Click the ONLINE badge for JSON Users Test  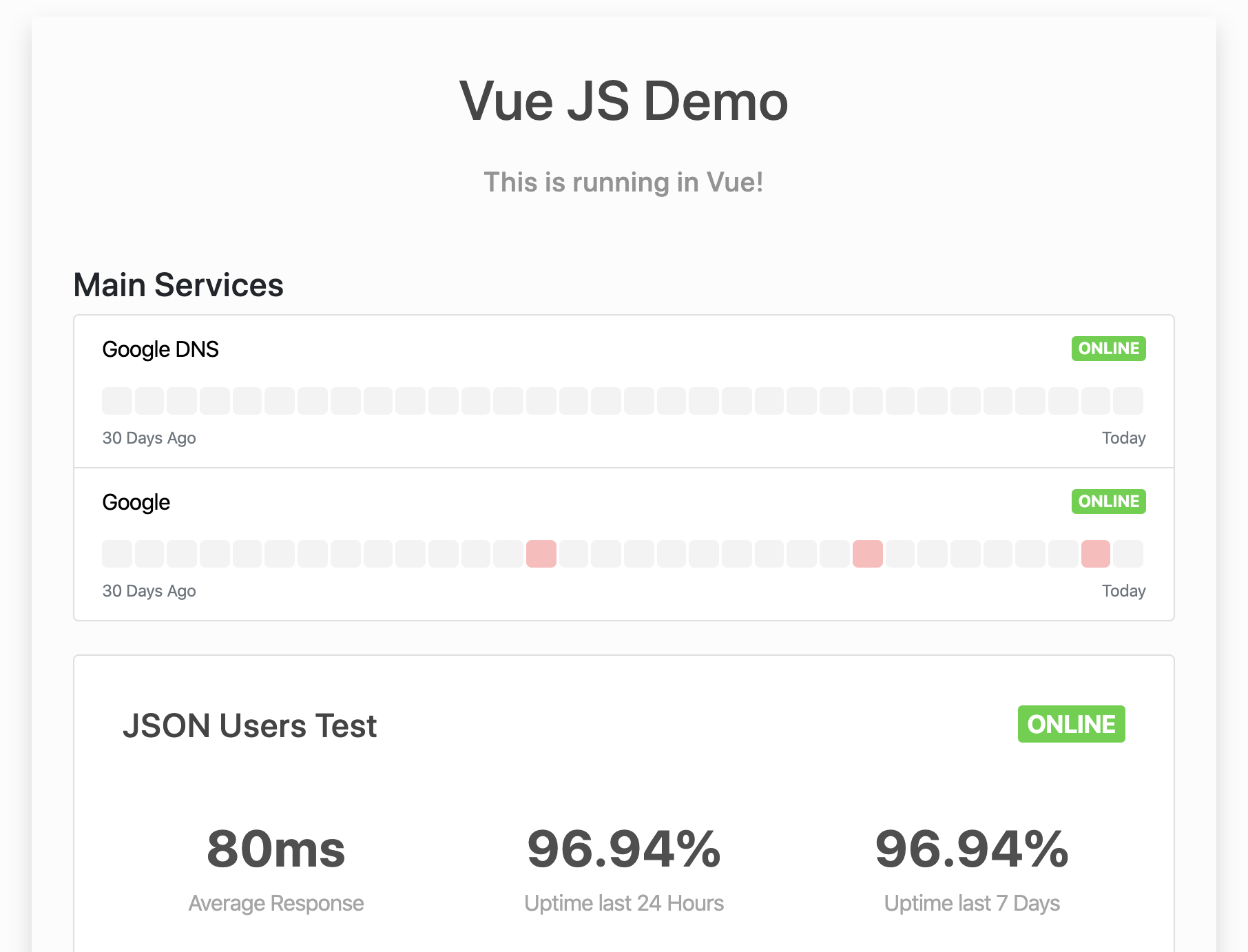[x=1070, y=724]
